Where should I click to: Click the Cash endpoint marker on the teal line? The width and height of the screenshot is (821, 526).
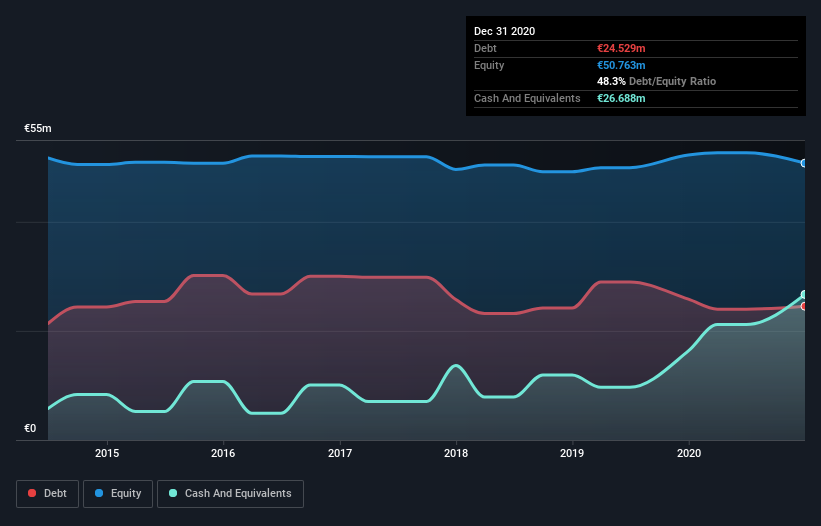tap(804, 295)
